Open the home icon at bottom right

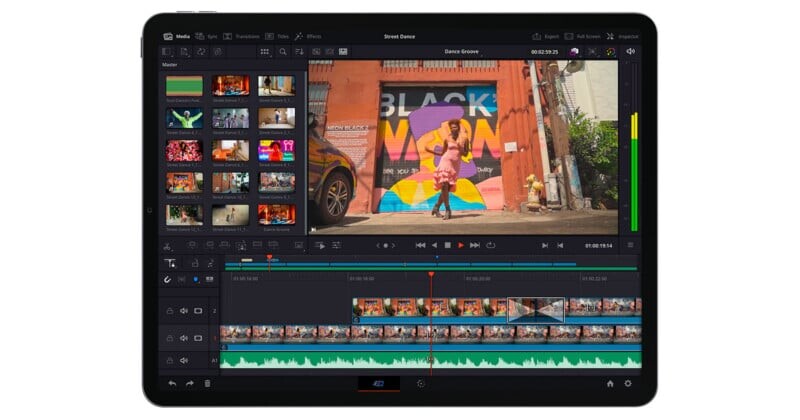(x=610, y=383)
